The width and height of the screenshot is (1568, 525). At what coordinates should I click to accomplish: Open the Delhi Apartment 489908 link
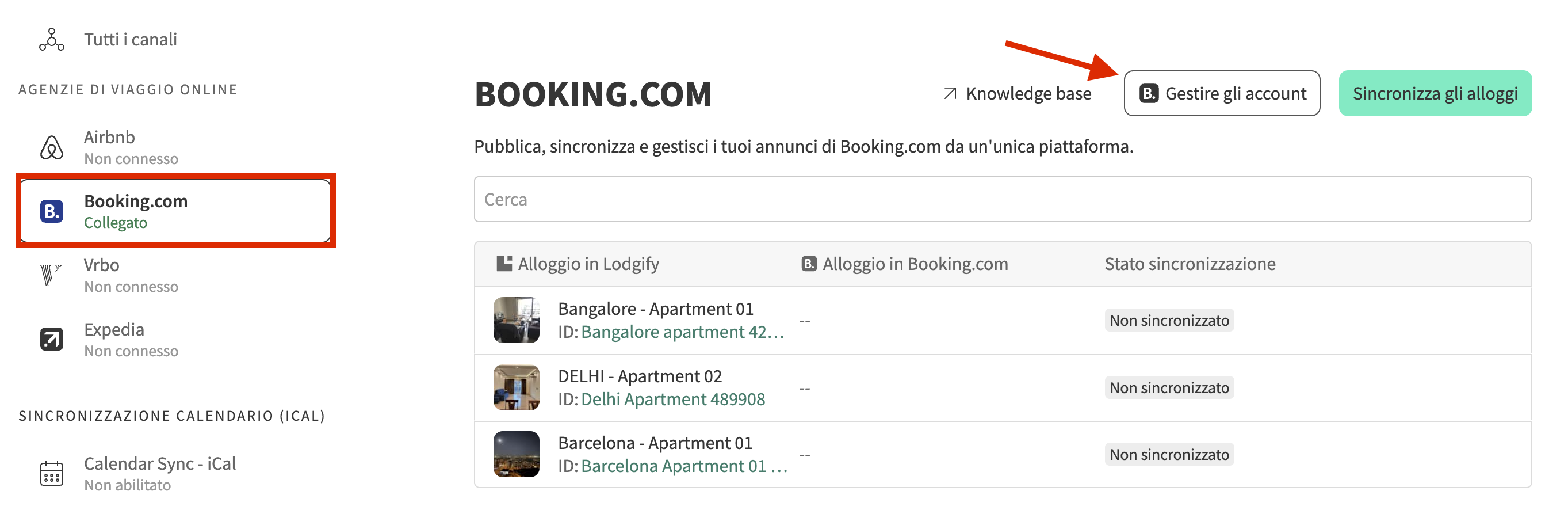click(x=672, y=399)
